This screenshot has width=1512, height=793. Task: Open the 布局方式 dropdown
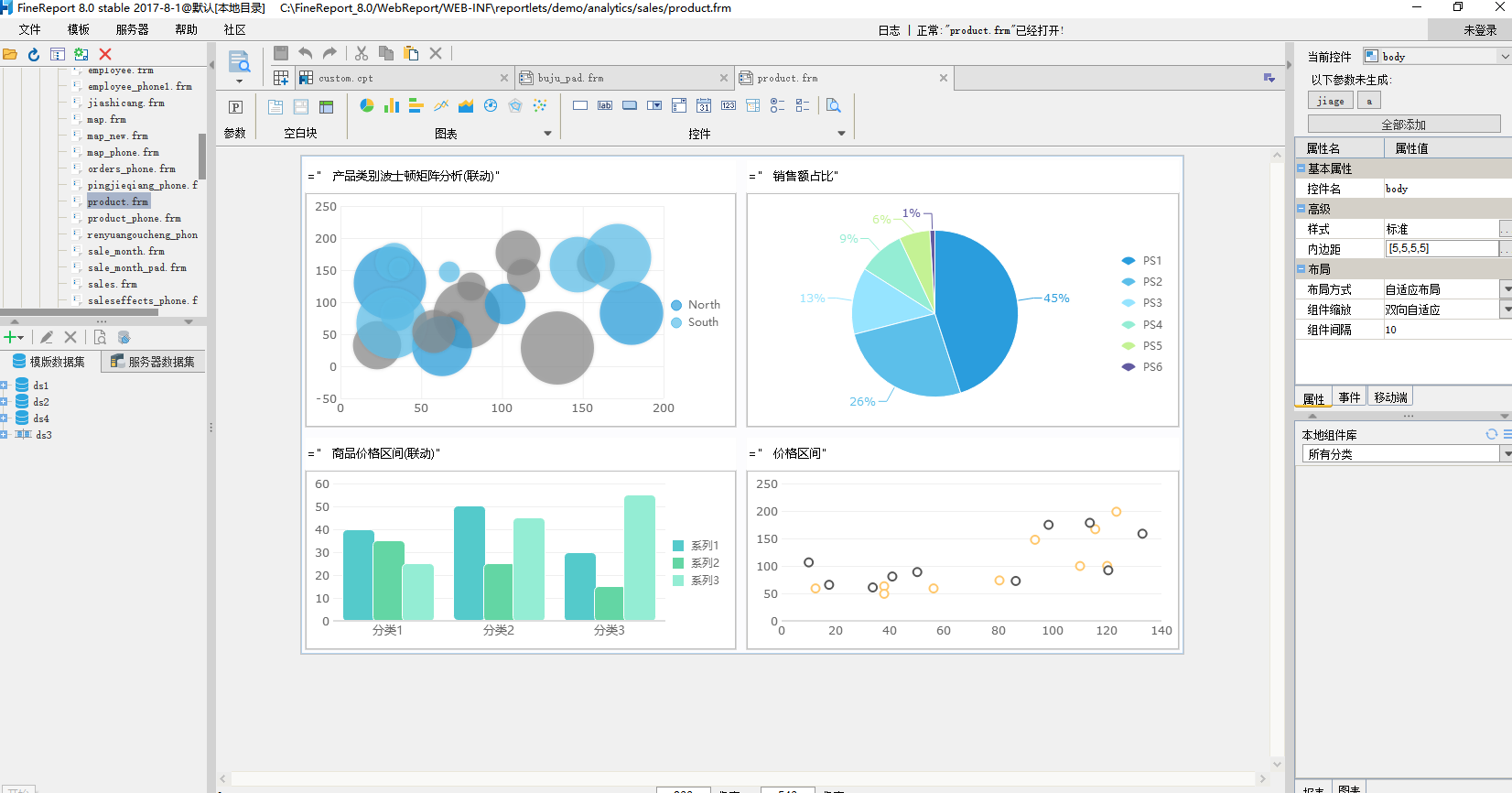1507,288
